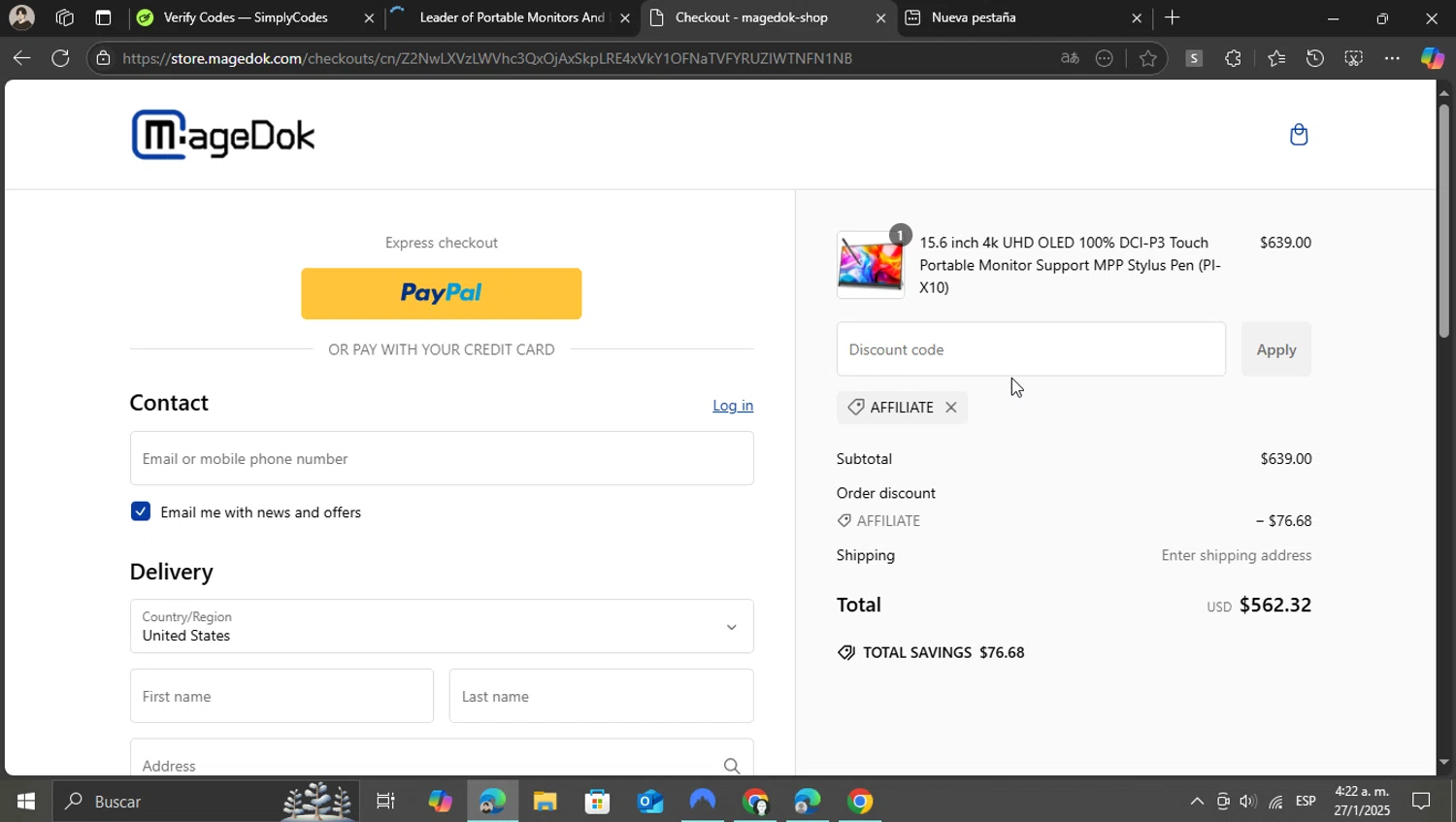Open File Explorer from taskbar
The width and height of the screenshot is (1456, 822).
tap(545, 802)
